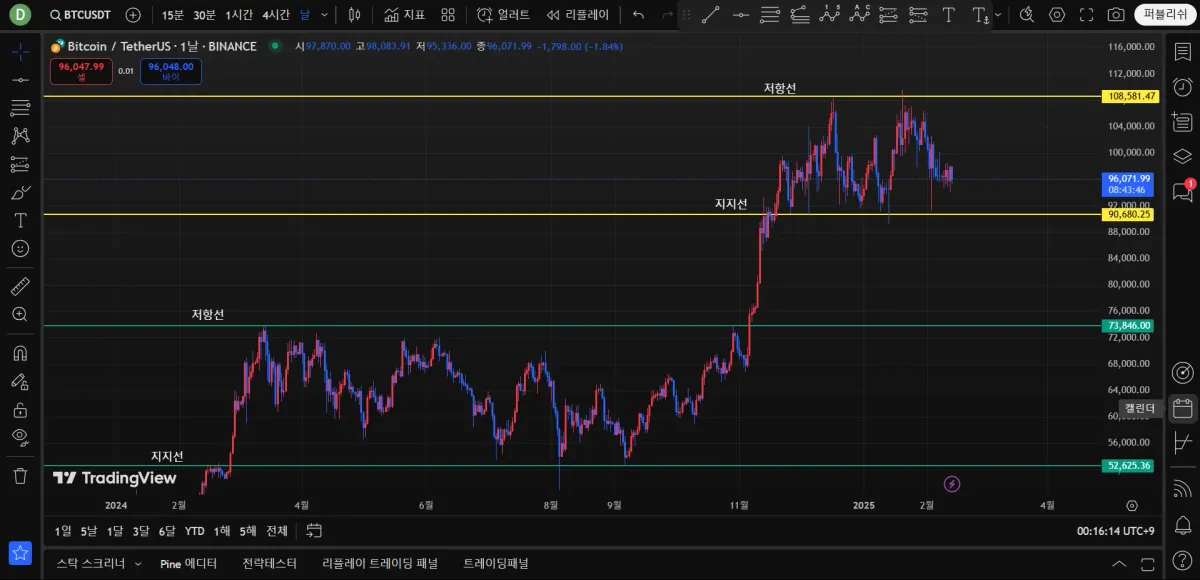The height and width of the screenshot is (580, 1200).
Task: Open the 지표 indicators dialog
Action: click(x=405, y=15)
